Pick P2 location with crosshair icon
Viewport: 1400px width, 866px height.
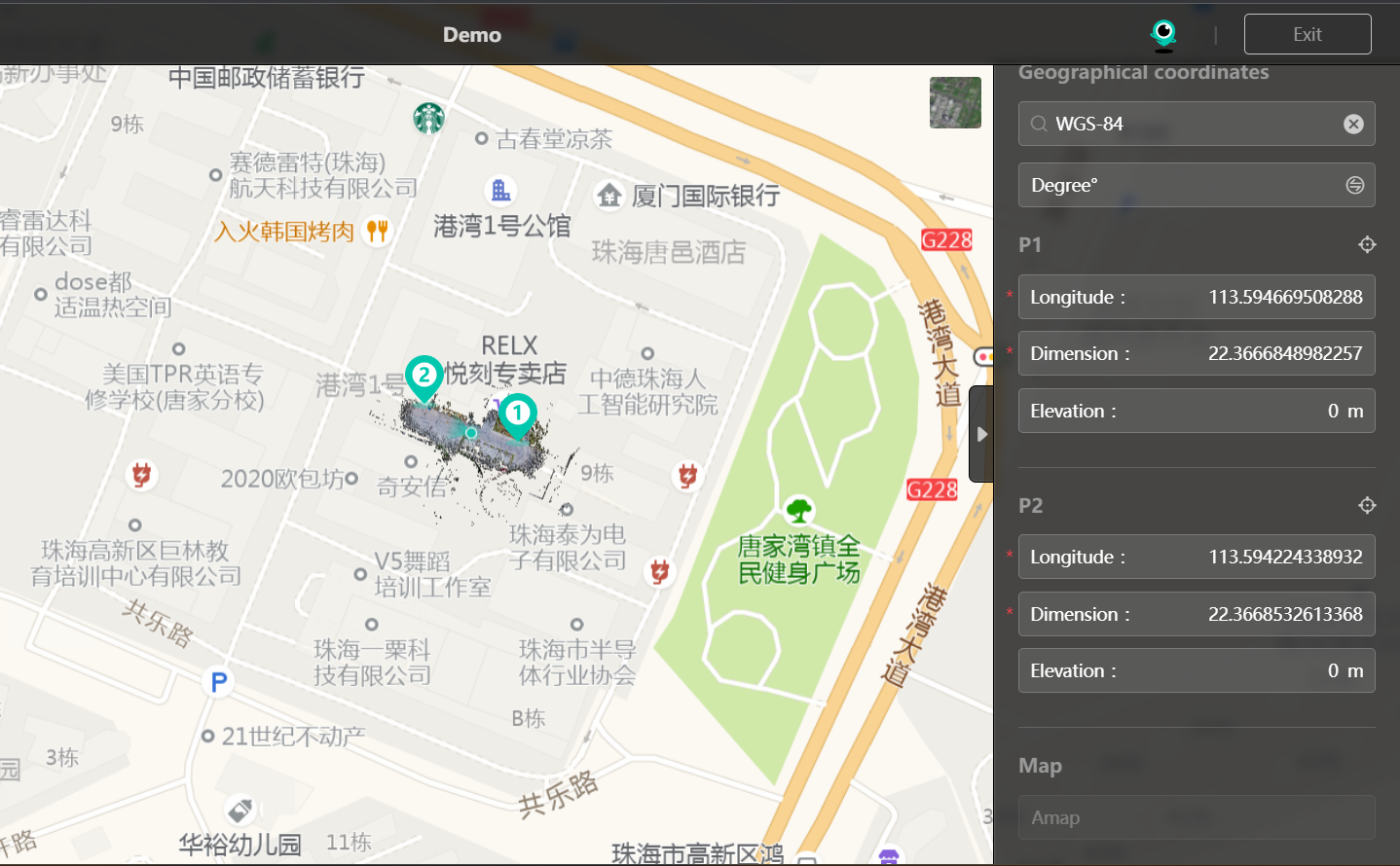point(1367,505)
